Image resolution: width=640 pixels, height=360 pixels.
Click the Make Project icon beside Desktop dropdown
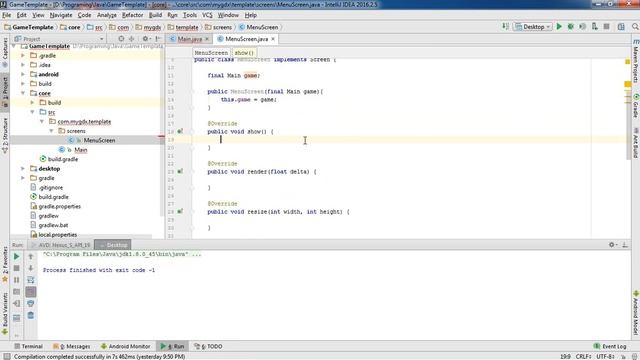click(505, 27)
